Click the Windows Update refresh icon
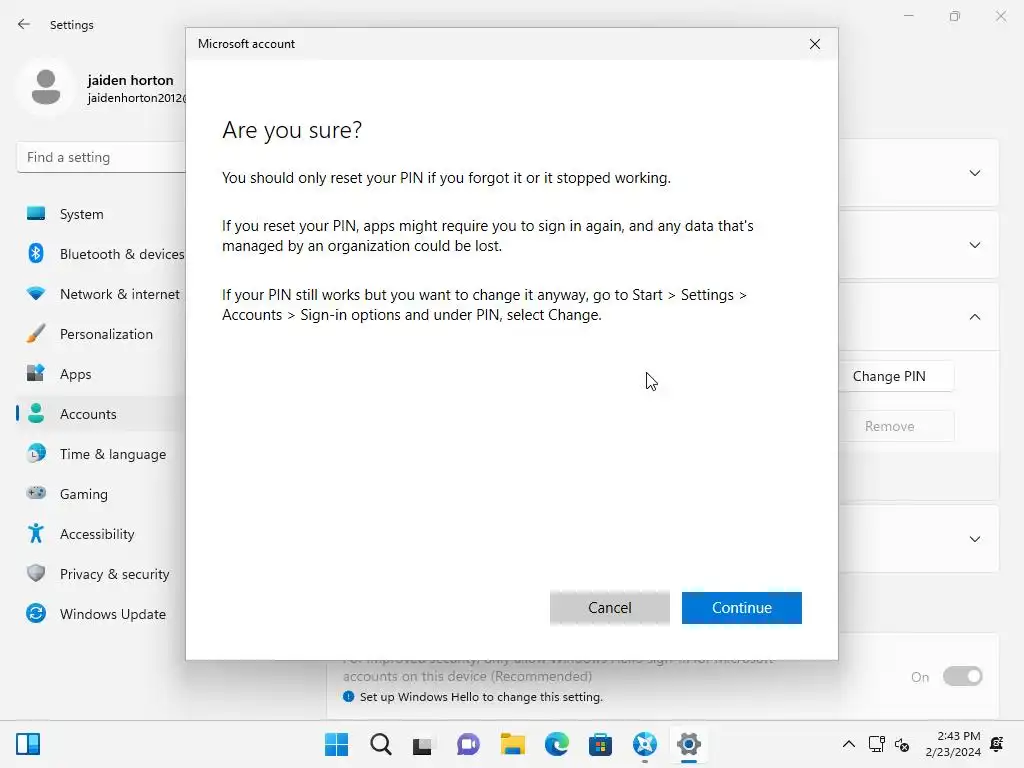The width and height of the screenshot is (1024, 768). click(x=36, y=613)
